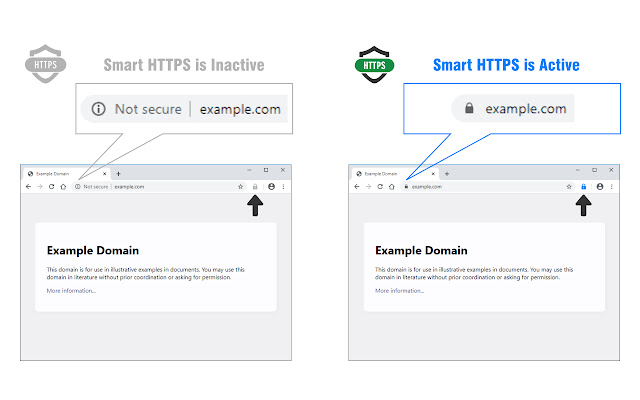The image size is (640, 400).
Task: Maximize the right browser window
Action: 594,170
